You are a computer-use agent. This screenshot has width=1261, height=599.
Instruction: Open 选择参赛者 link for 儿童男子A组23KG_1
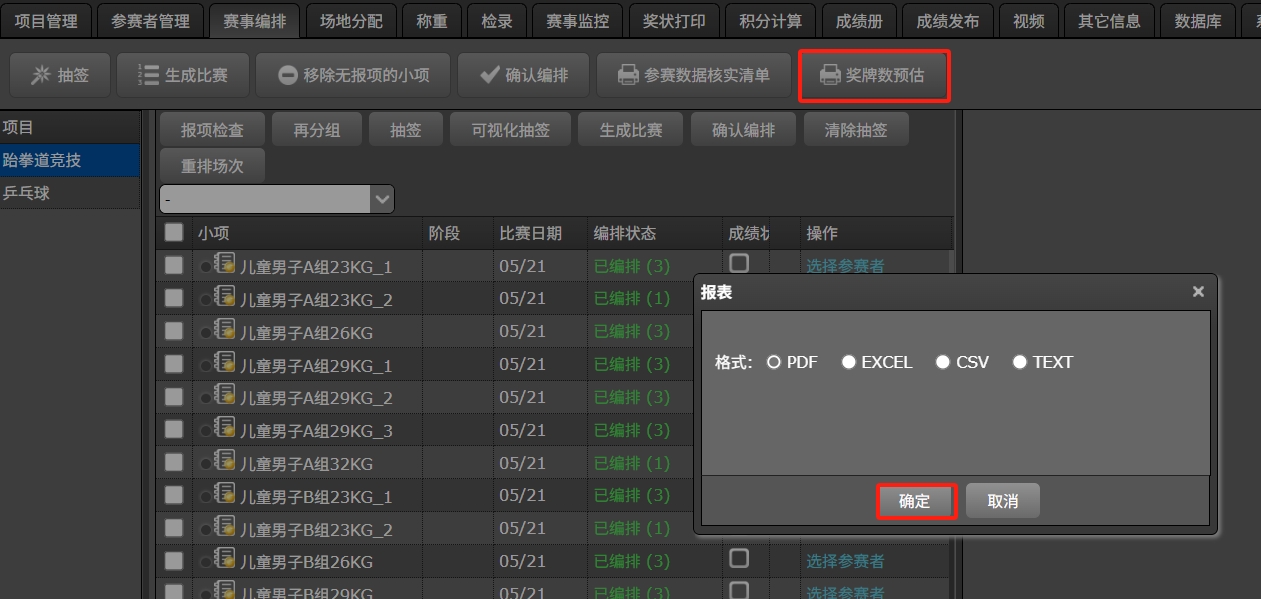(x=845, y=266)
